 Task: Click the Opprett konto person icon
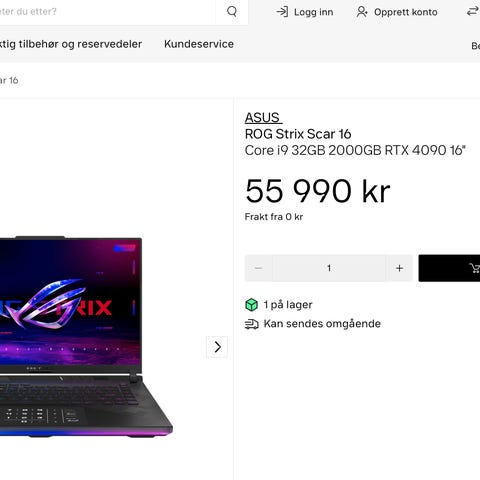[362, 12]
